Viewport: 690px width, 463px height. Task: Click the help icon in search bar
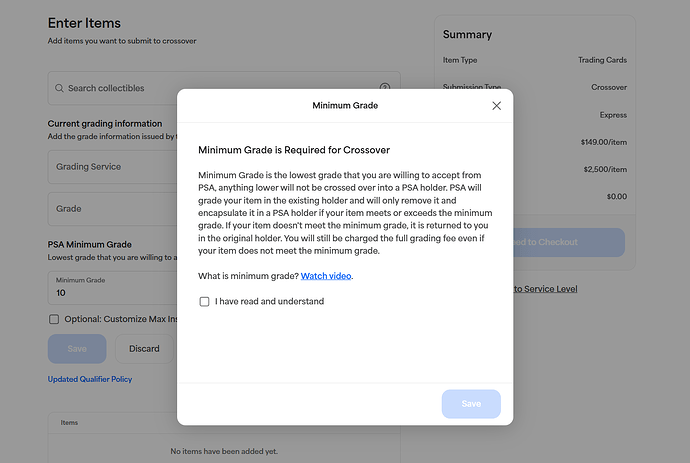(x=385, y=87)
